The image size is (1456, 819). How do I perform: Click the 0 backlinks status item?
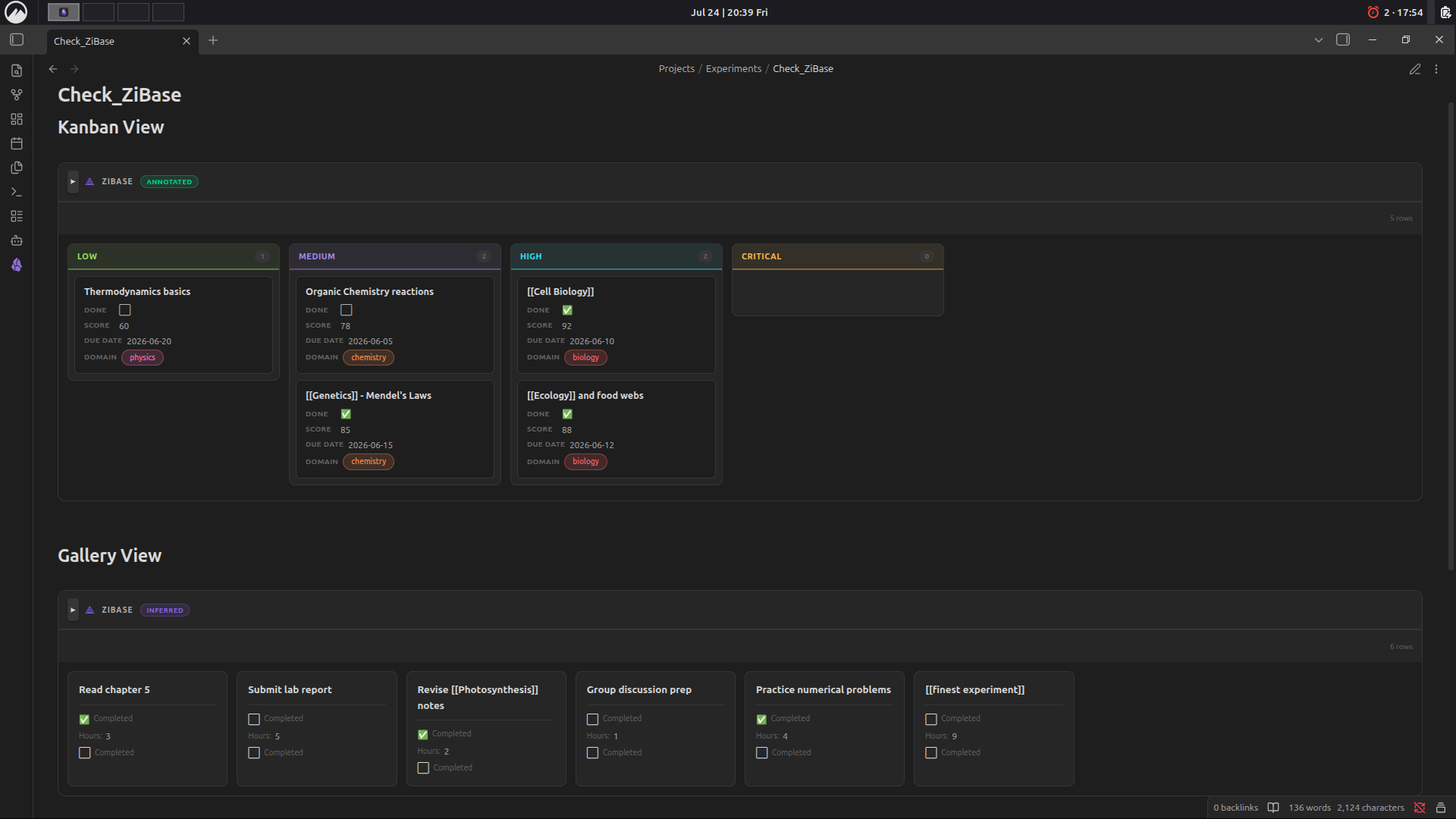[1235, 808]
